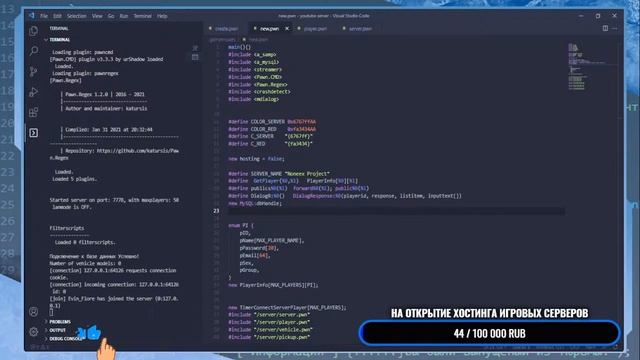Viewport: 640px width, 360px height.
Task: Collapse the TERMINAL section chevron
Action: point(46,40)
